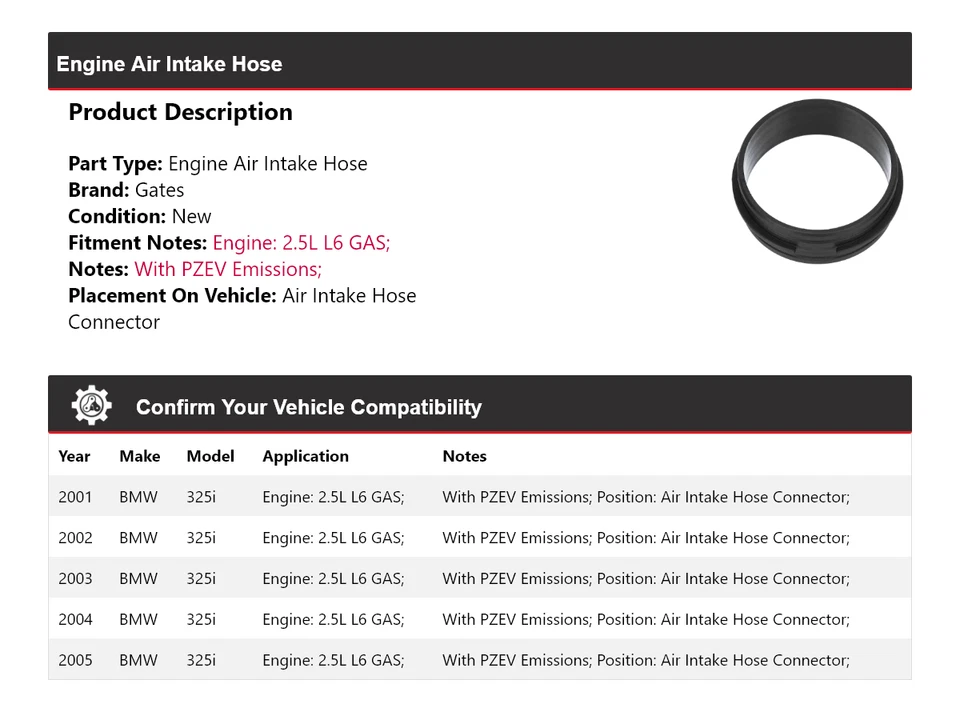Select the 2005 BMW 325i row

pyautogui.click(x=479, y=660)
